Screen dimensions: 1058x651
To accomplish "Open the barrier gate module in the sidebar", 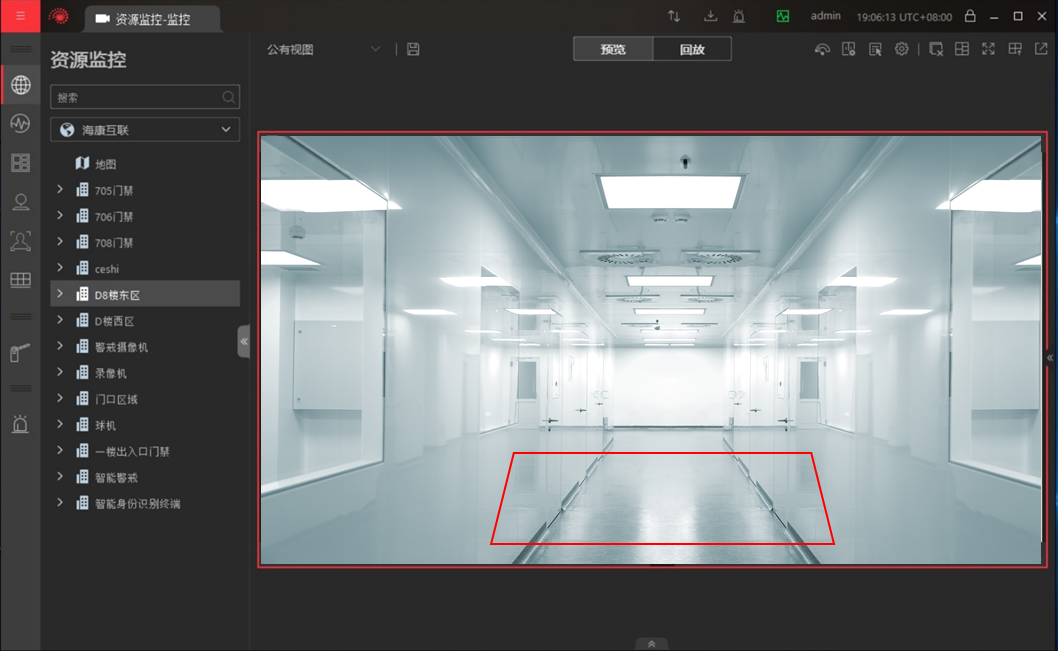I will (20, 352).
